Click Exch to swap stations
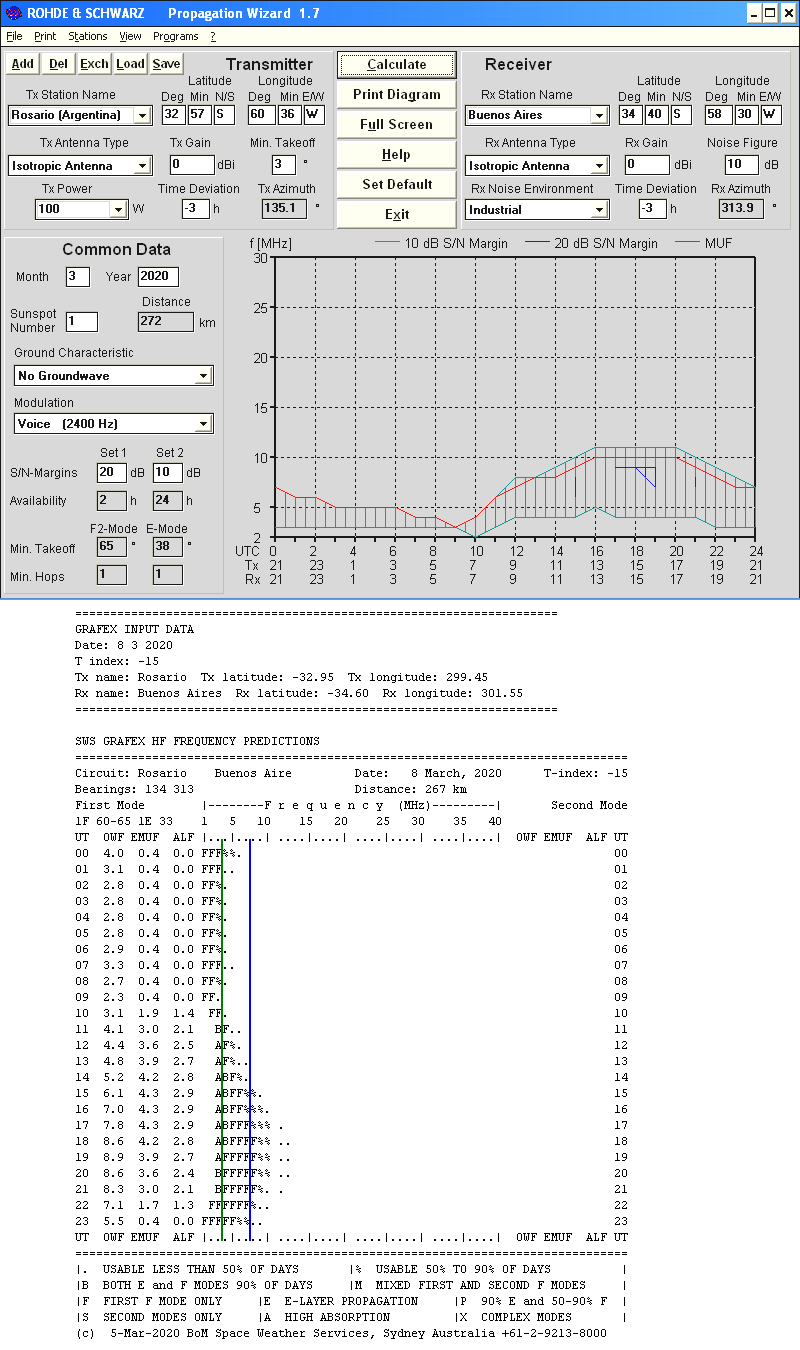 (94, 64)
